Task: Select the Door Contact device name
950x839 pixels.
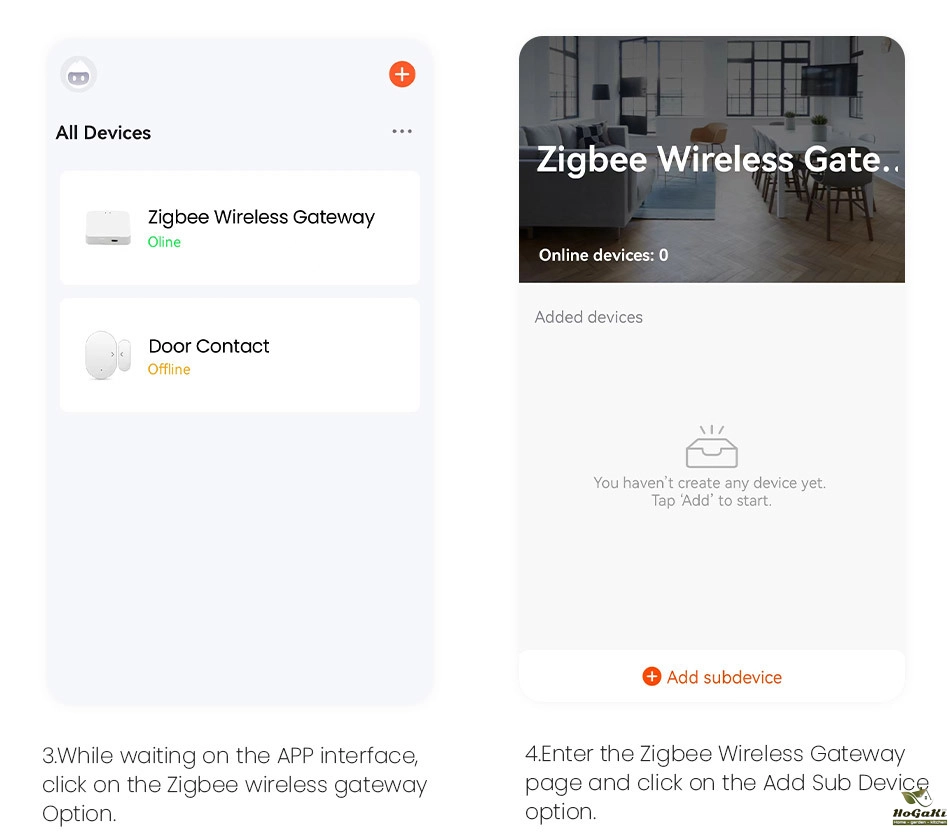Action: [209, 346]
